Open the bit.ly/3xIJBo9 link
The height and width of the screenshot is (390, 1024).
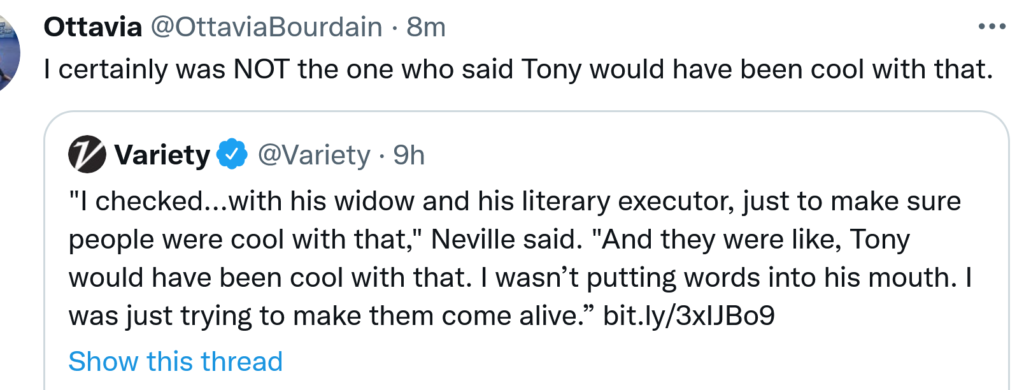pos(688,316)
